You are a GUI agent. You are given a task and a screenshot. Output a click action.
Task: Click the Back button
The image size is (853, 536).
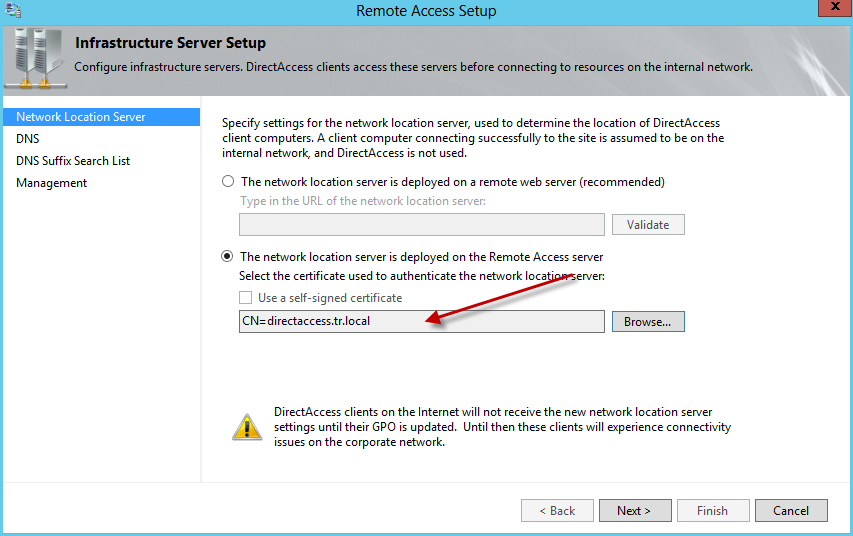557,511
